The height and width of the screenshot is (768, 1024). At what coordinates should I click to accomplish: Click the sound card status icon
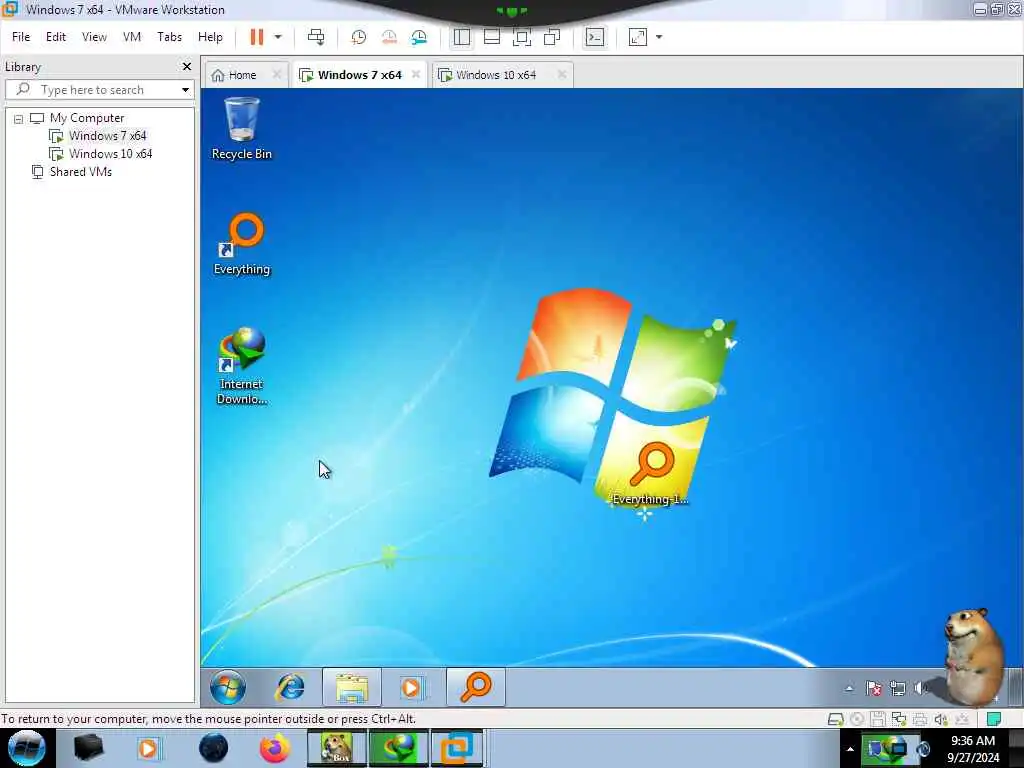[940, 720]
